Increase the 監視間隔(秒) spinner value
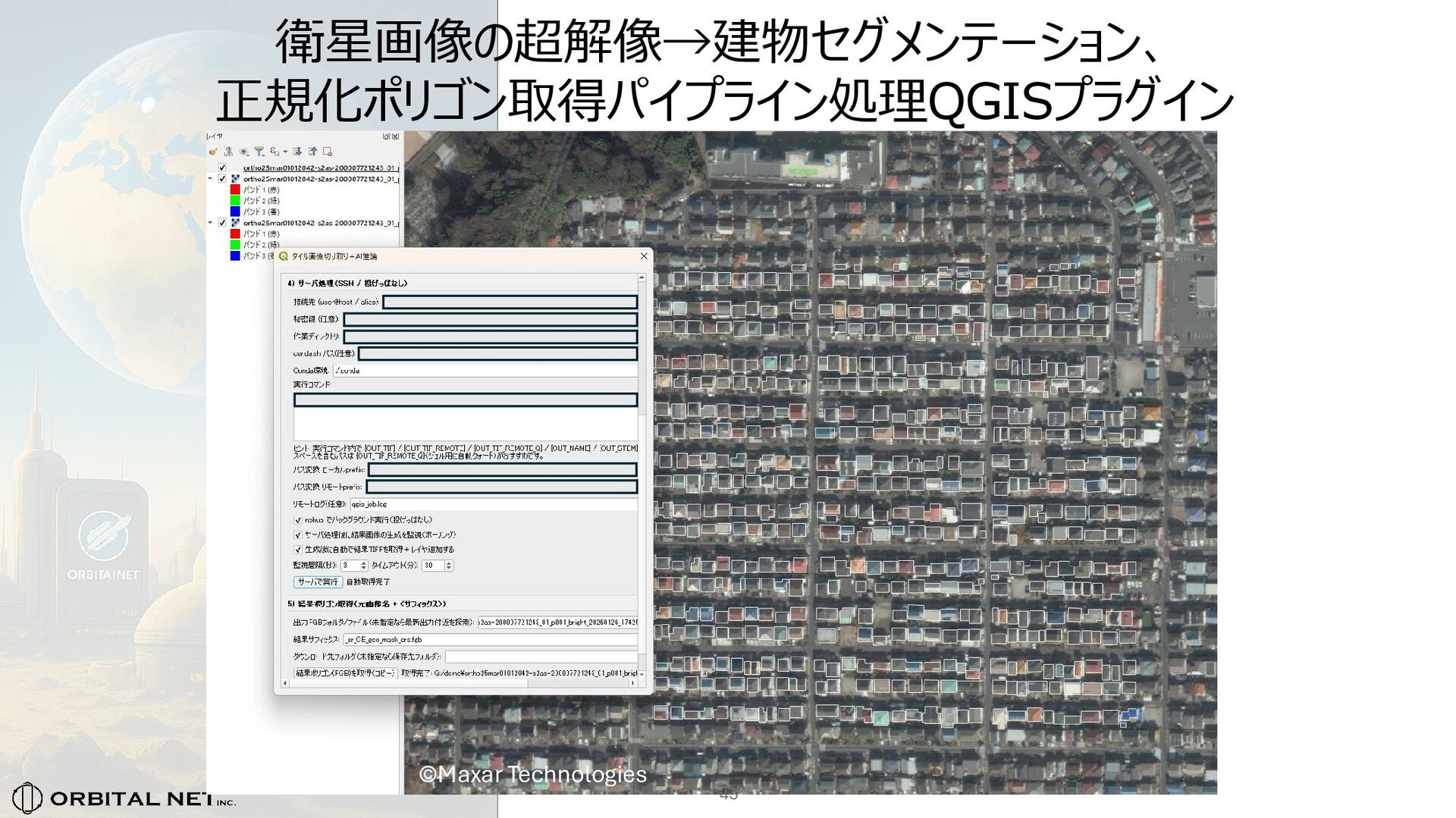The width and height of the screenshot is (1456, 818). [364, 563]
